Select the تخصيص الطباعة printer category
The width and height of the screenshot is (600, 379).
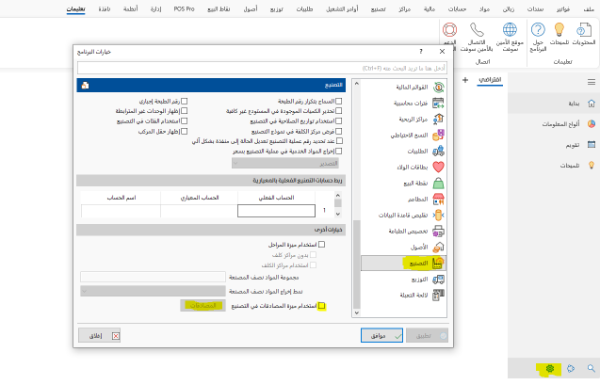pyautogui.click(x=404, y=231)
